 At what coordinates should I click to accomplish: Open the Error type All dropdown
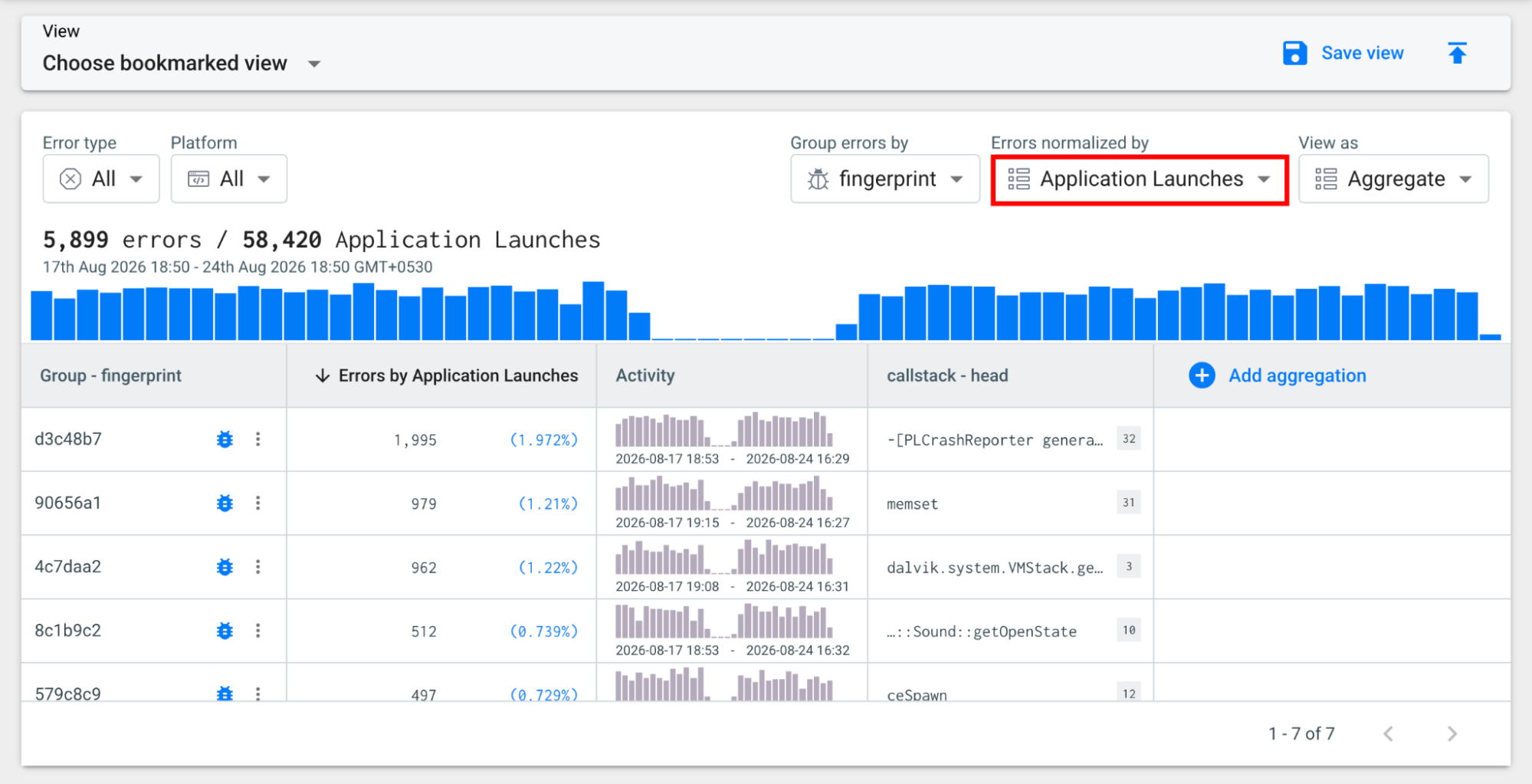tap(101, 179)
